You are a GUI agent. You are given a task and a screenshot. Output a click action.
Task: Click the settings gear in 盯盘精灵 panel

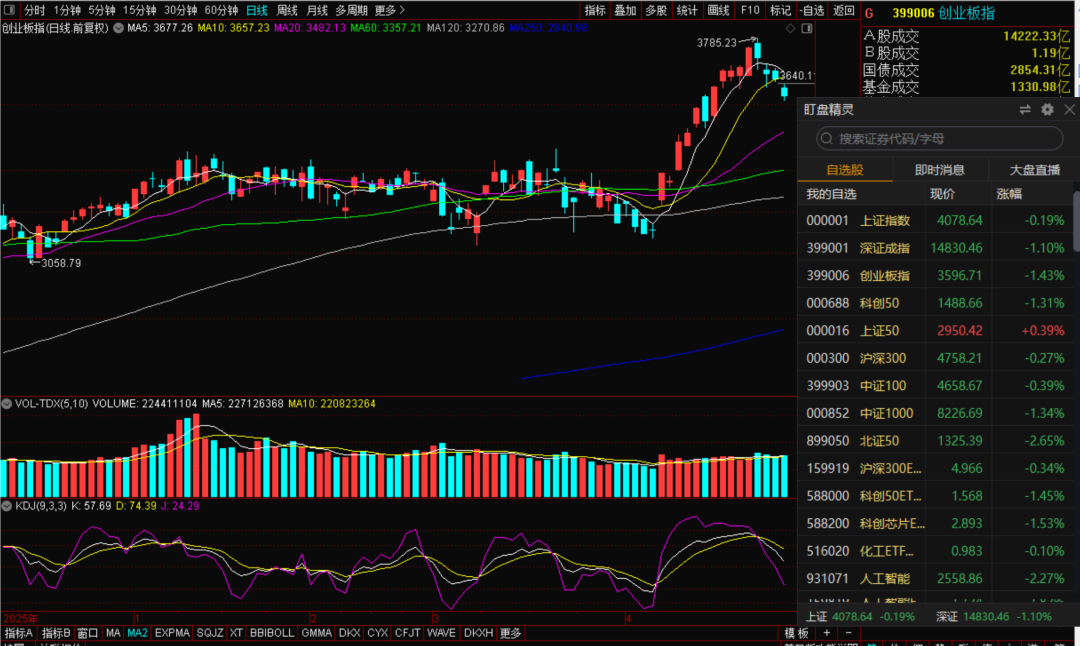click(x=1047, y=110)
